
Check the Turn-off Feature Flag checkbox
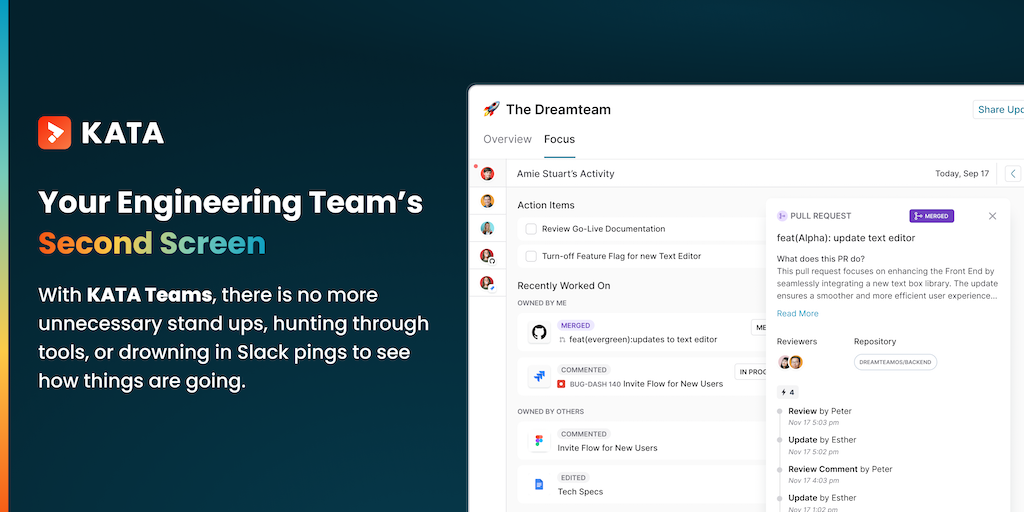[531, 256]
